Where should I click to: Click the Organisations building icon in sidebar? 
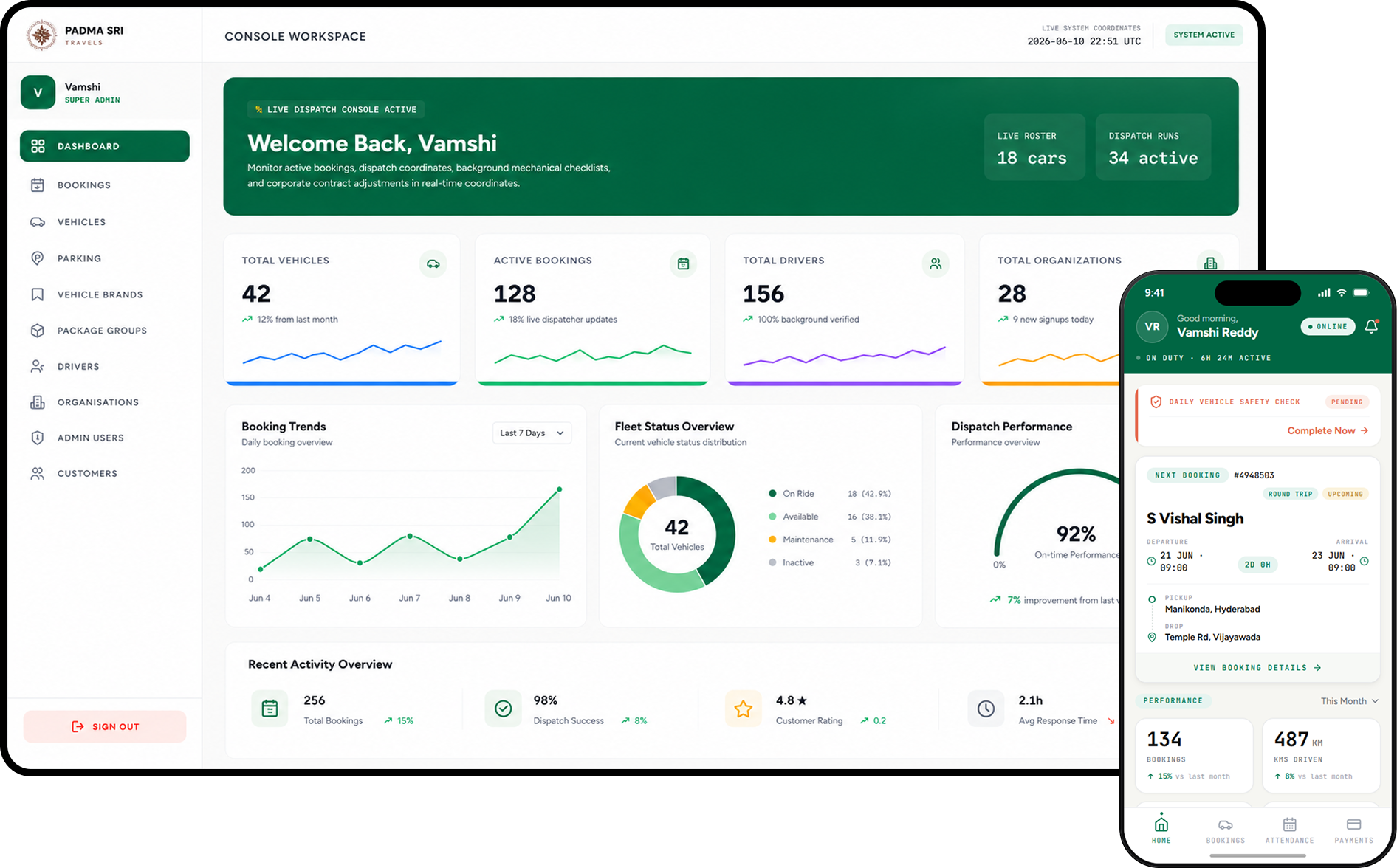pyautogui.click(x=38, y=402)
